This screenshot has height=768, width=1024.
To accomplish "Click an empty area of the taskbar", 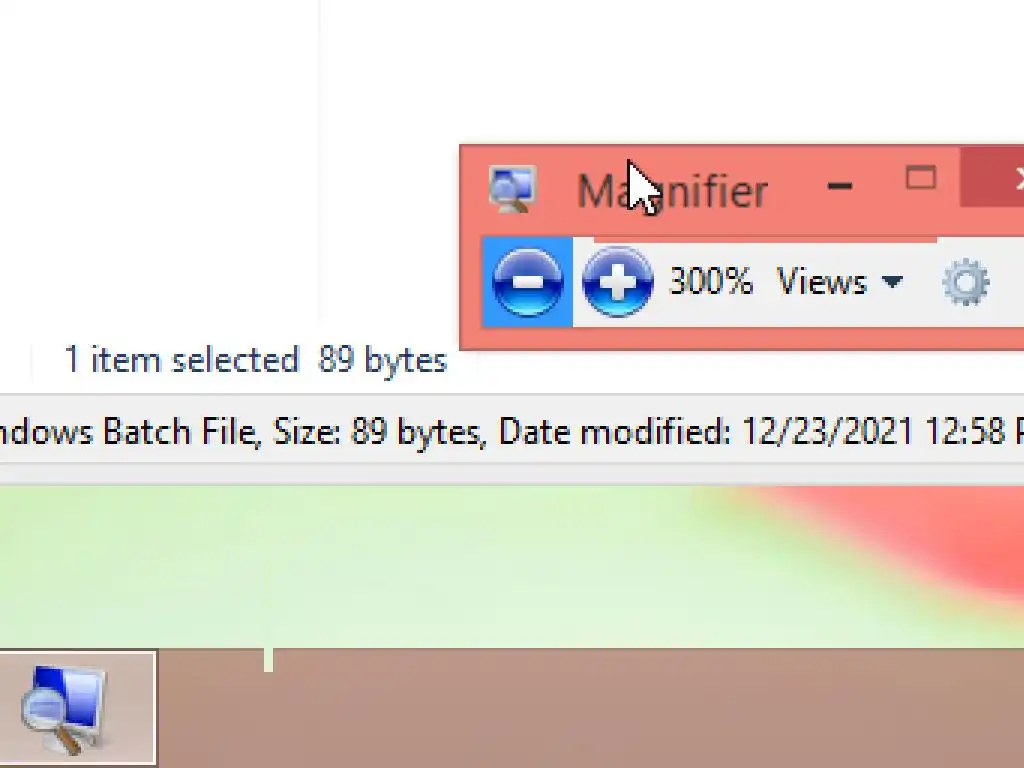I will (588, 709).
